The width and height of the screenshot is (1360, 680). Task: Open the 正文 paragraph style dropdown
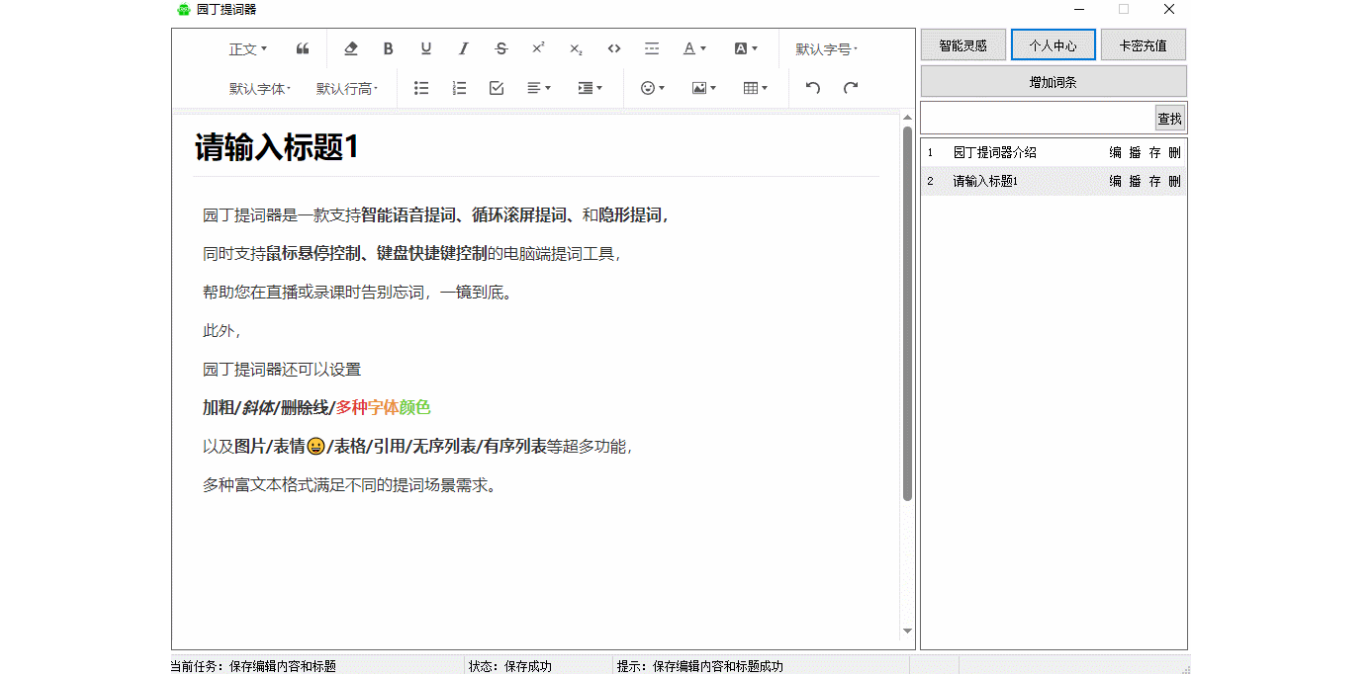248,49
